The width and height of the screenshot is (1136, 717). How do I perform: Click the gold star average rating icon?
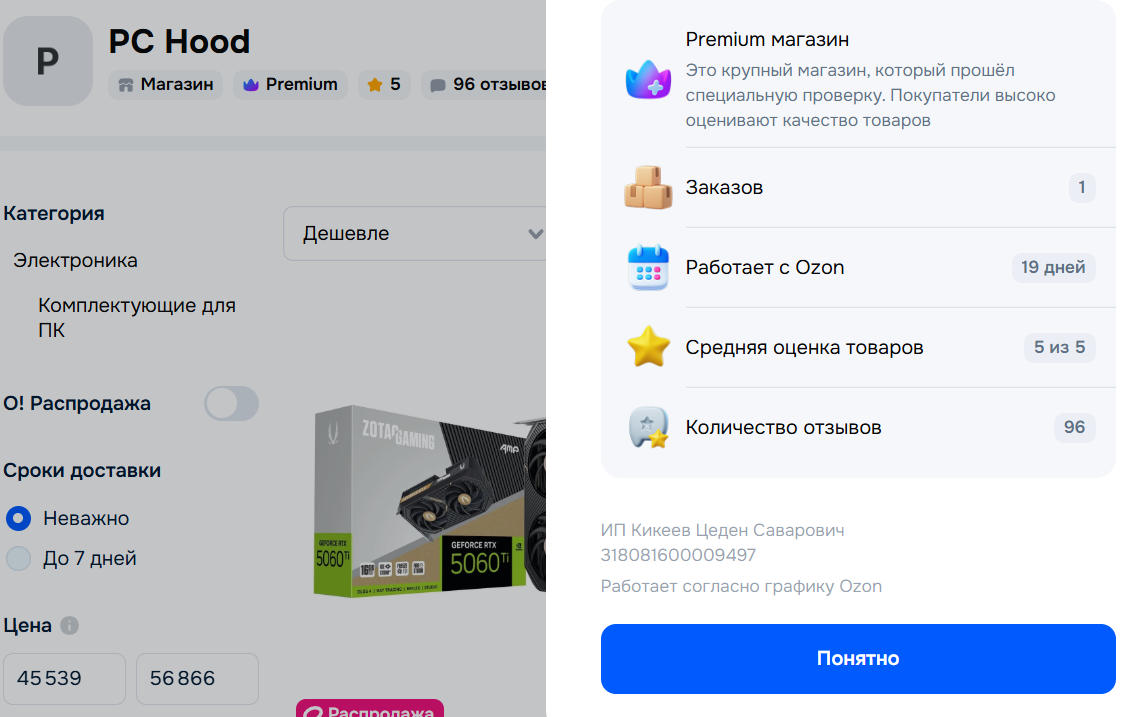coord(648,347)
